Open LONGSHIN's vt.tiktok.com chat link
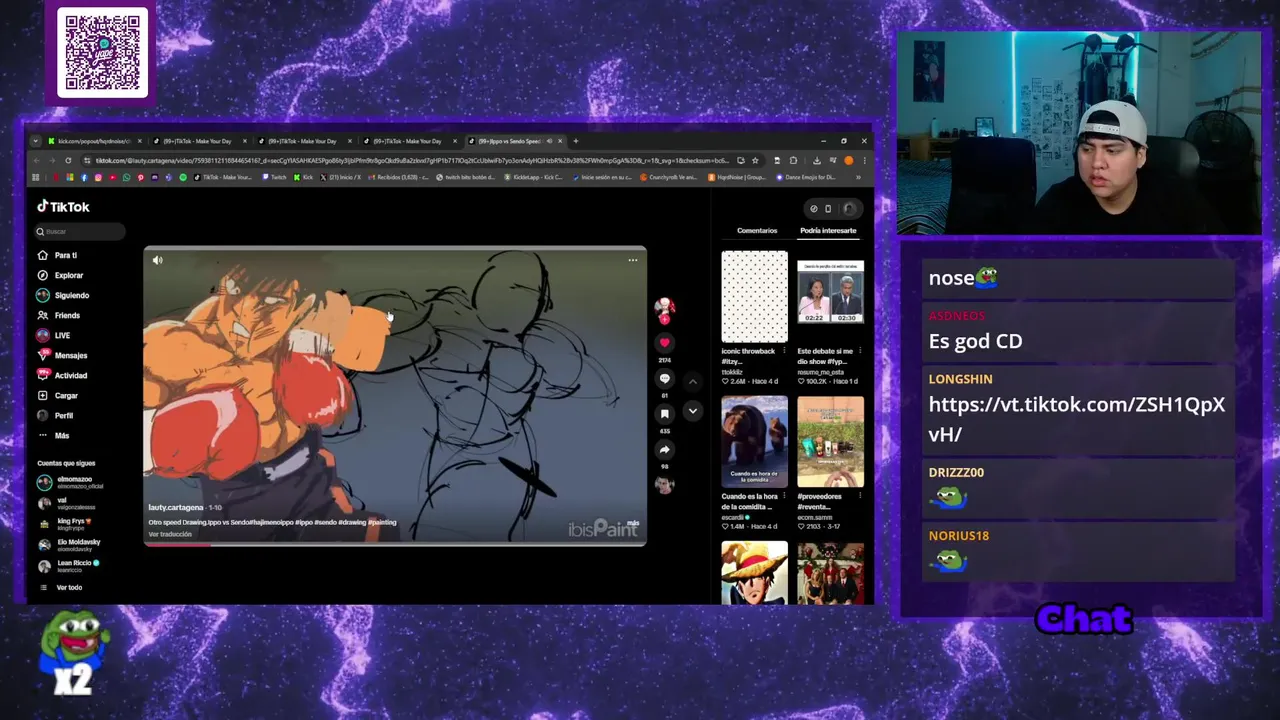The width and height of the screenshot is (1280, 720). (x=1076, y=419)
